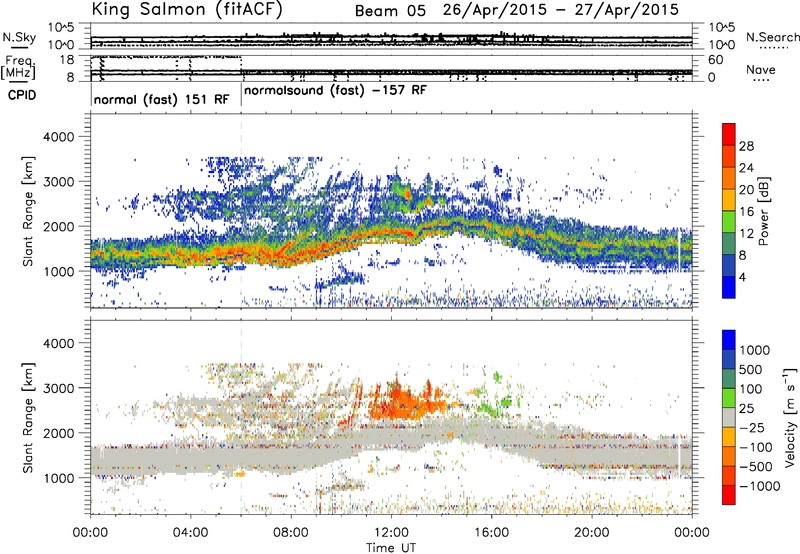Click the '28' power colorbar tick

pyautogui.click(x=746, y=146)
